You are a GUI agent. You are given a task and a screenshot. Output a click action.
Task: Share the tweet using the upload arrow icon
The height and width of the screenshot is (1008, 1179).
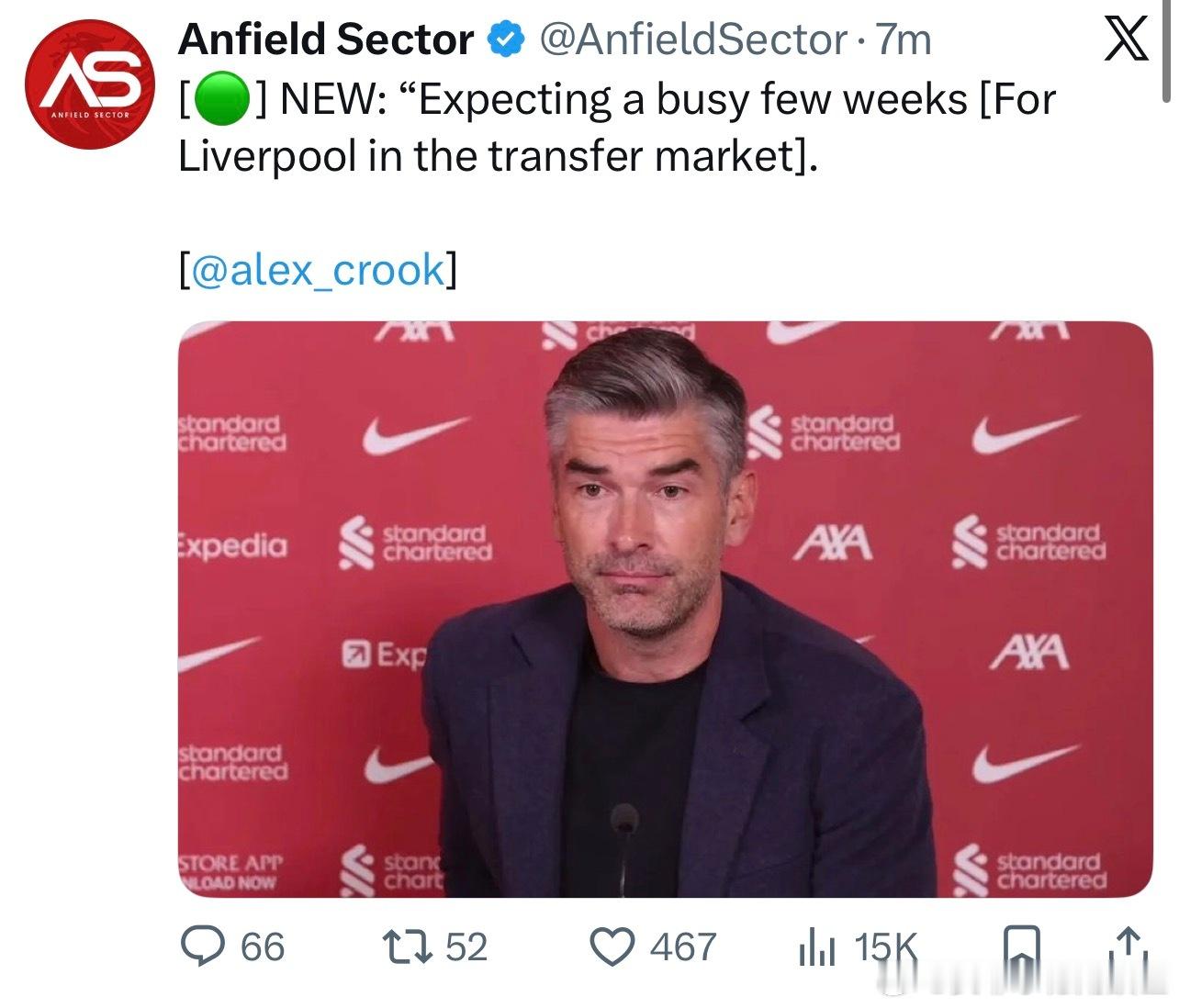[x=1129, y=946]
